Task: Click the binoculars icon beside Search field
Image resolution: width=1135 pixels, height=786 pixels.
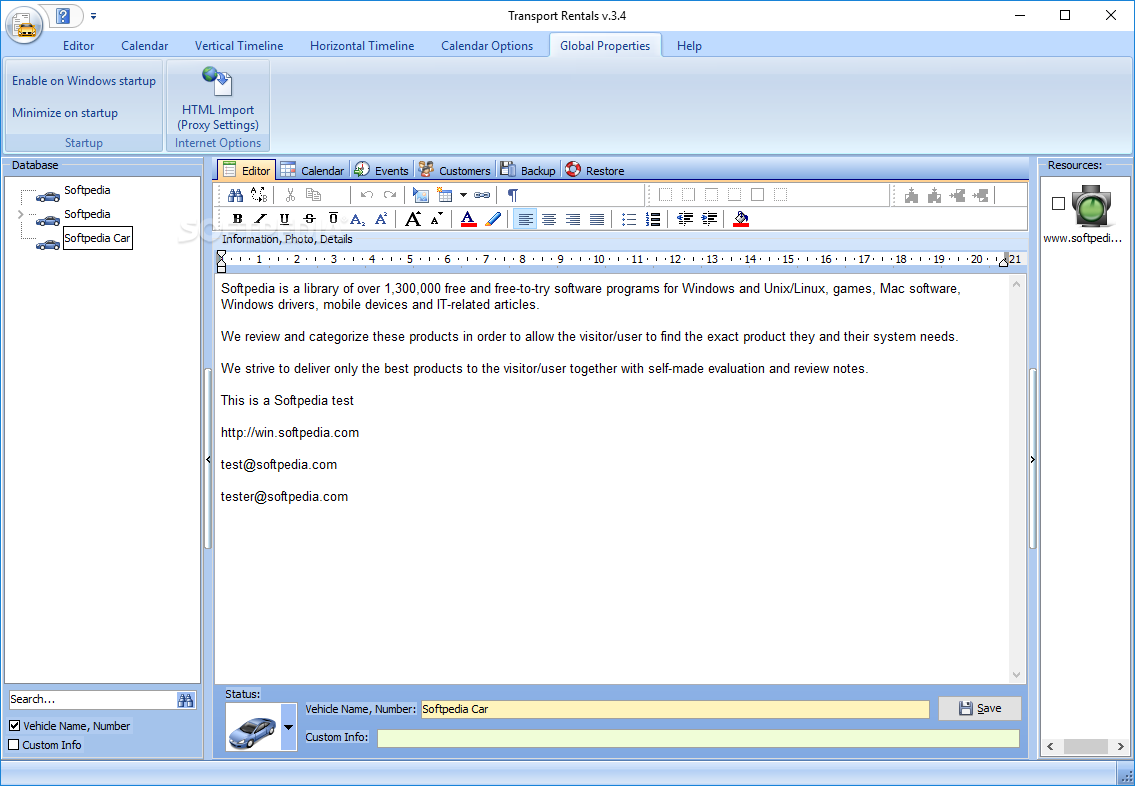Action: [x=186, y=700]
